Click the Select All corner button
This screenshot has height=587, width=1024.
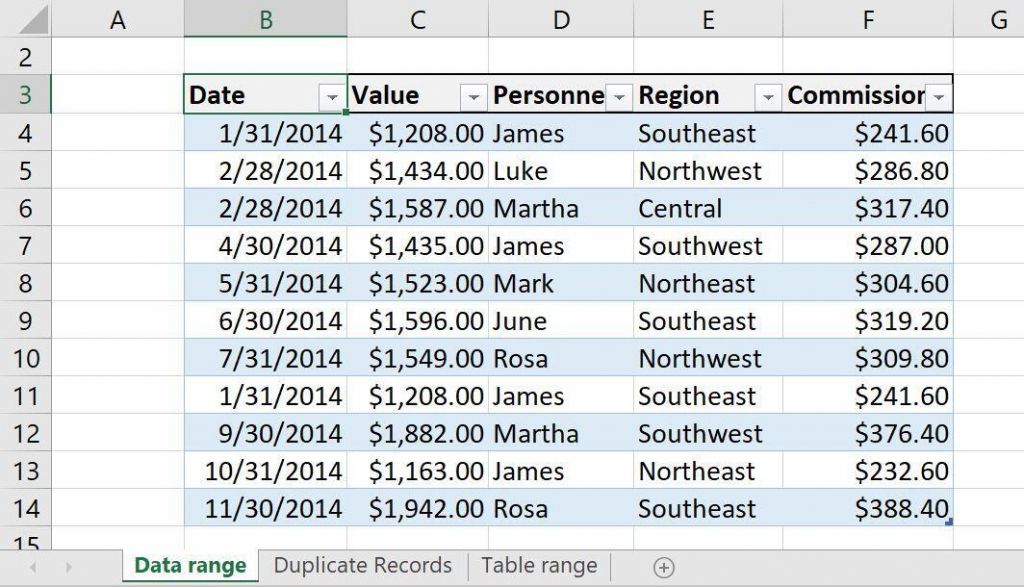click(x=27, y=18)
